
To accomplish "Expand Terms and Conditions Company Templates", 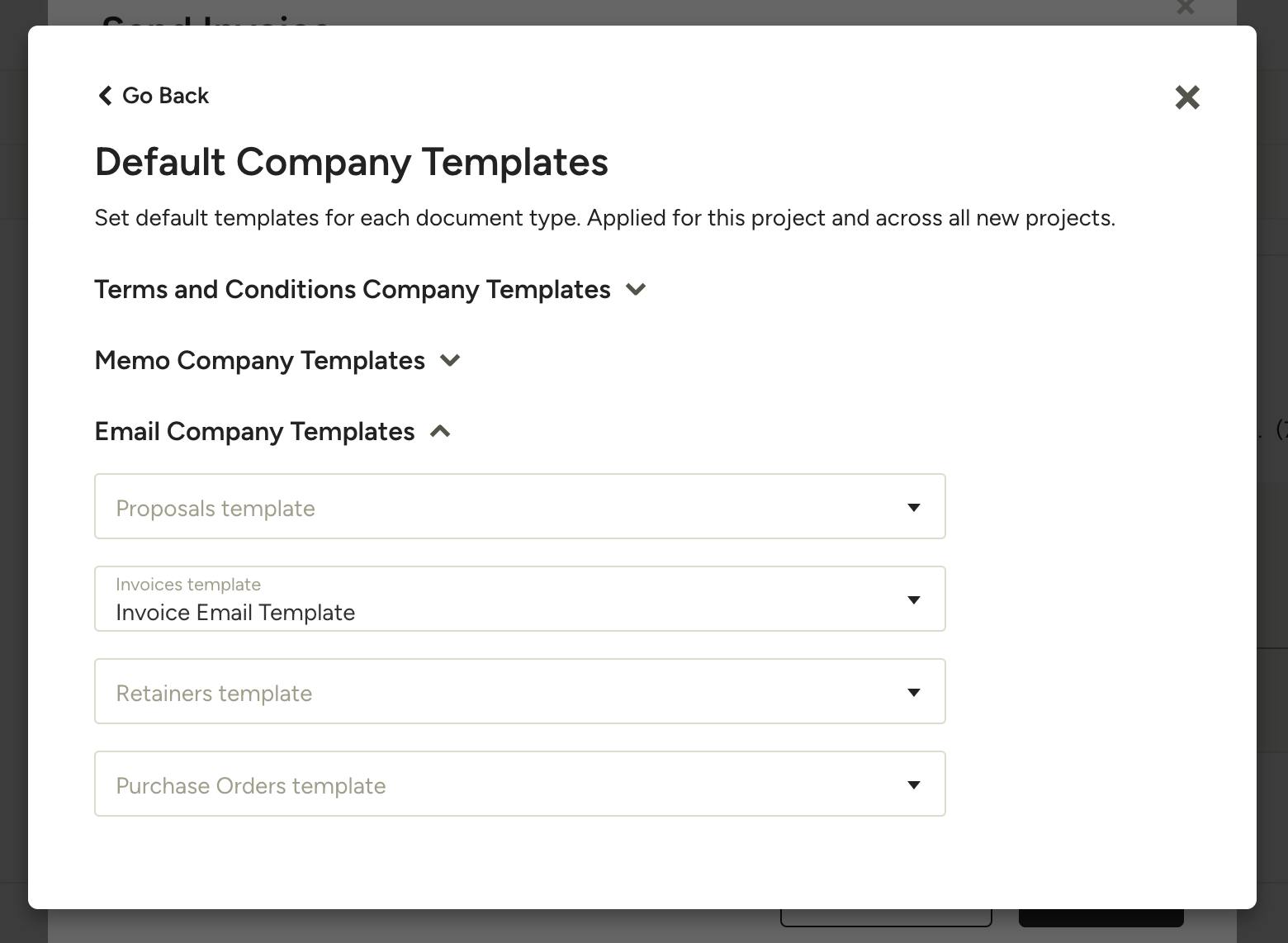I will click(635, 290).
